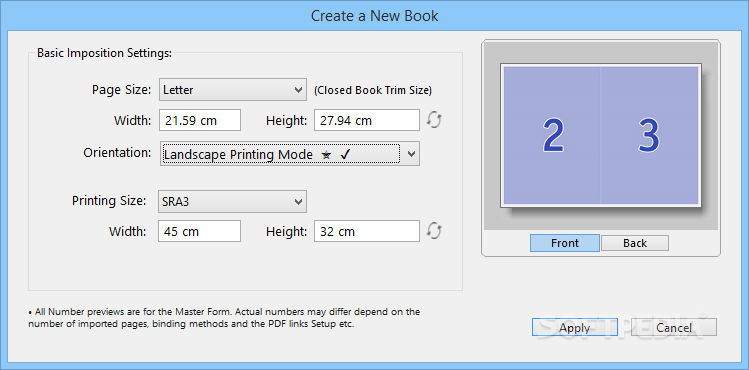Click the Basic Imposition Settings heading
Image resolution: width=749 pixels, height=370 pixels.
coord(104,53)
